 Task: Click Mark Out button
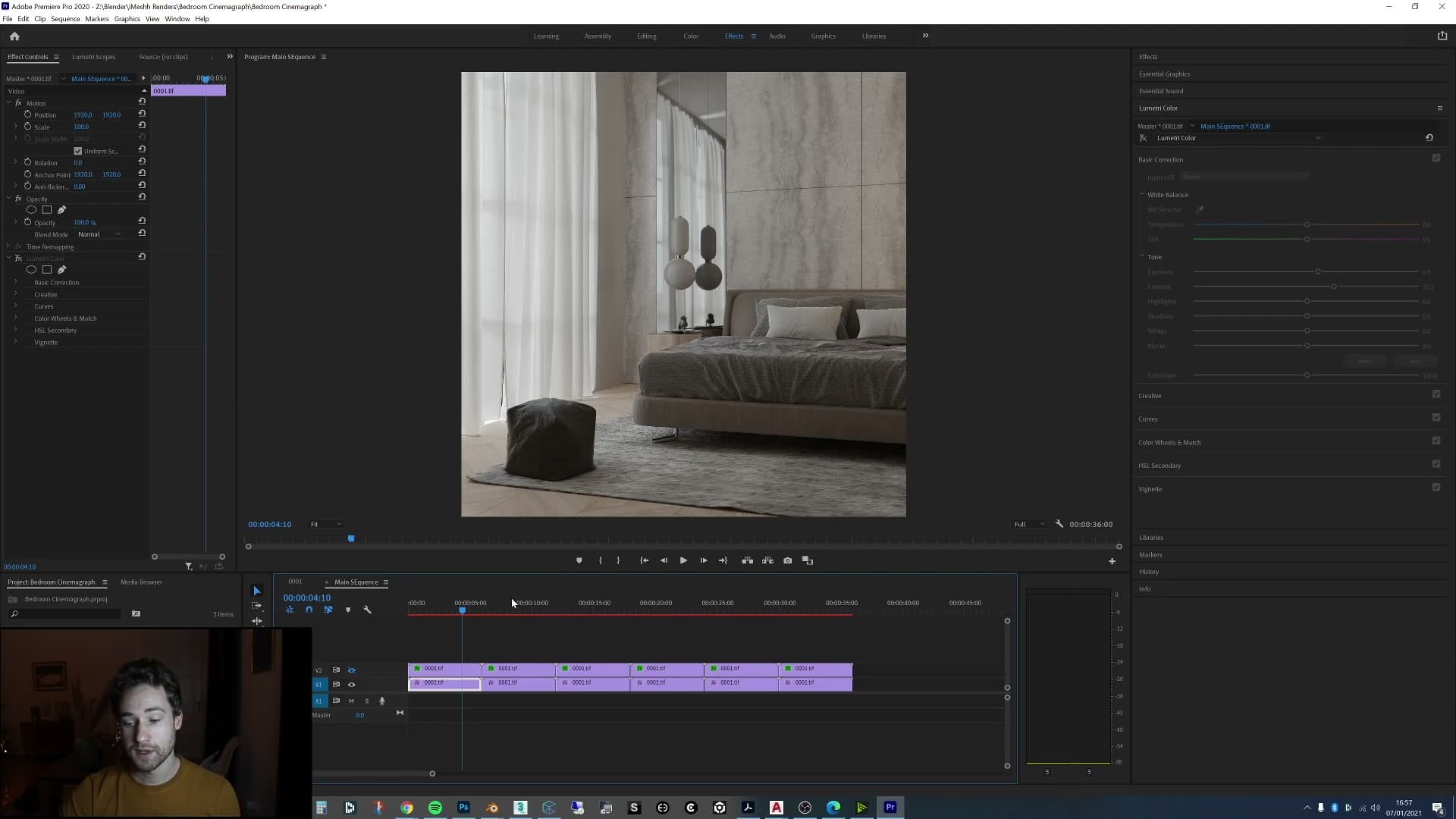point(618,560)
